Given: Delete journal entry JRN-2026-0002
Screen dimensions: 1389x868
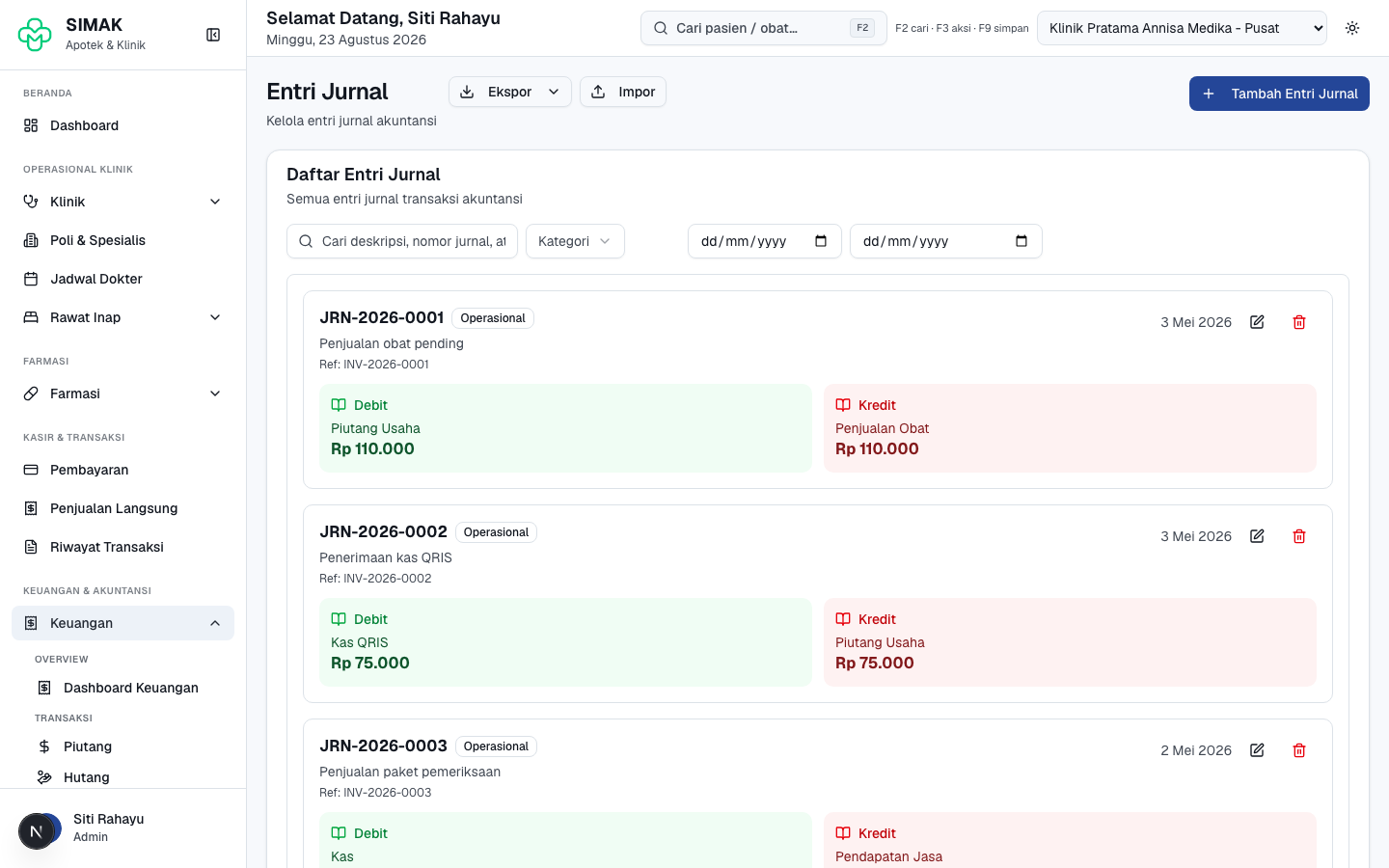Looking at the screenshot, I should (x=1299, y=536).
